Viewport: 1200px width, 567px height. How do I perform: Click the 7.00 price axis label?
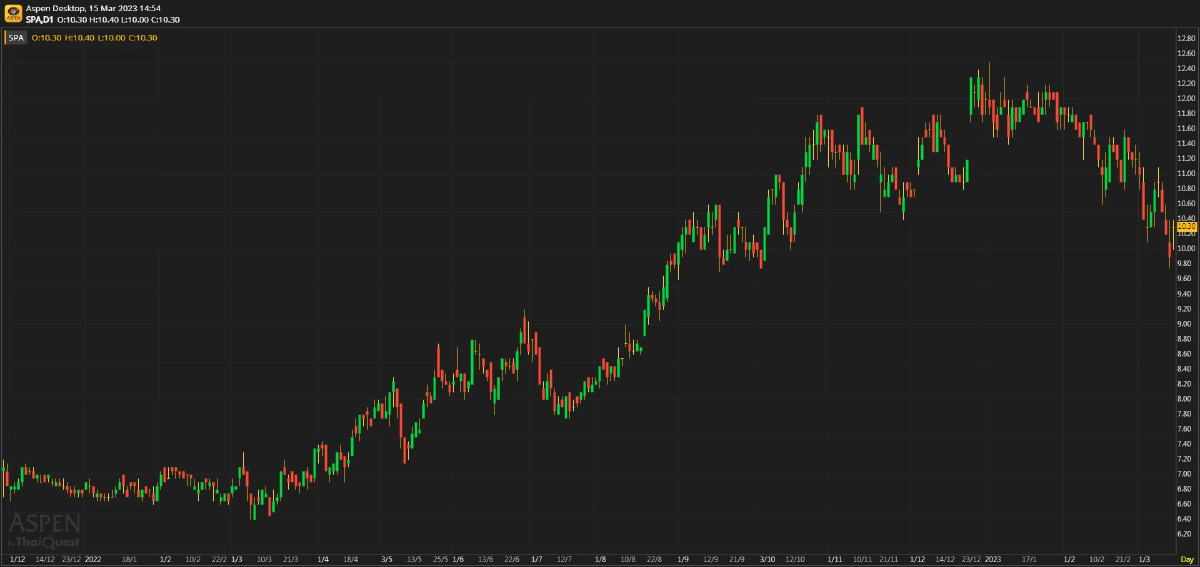pos(1186,474)
